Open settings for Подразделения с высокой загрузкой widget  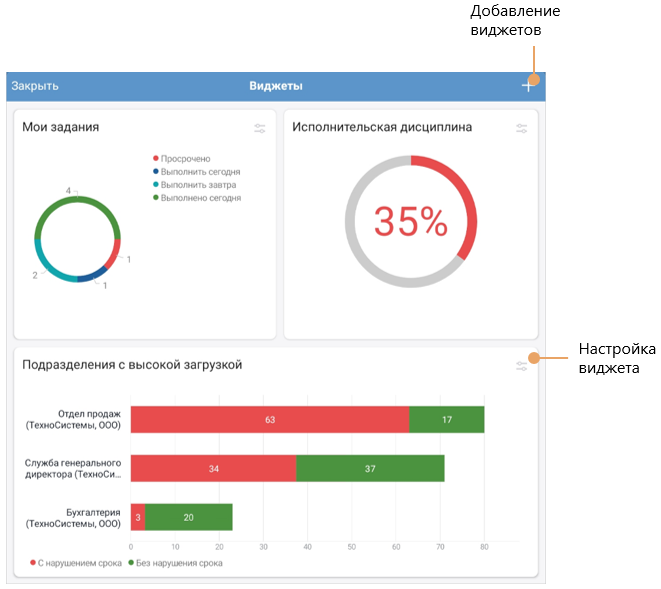tap(521, 367)
